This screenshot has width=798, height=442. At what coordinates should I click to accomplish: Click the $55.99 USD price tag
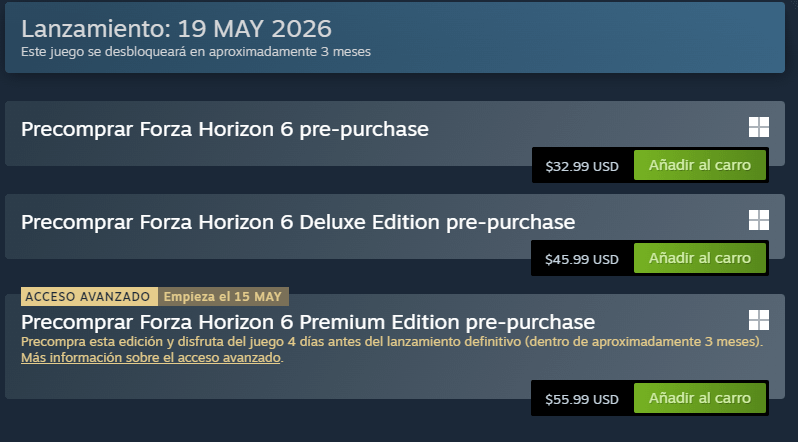[x=582, y=399]
